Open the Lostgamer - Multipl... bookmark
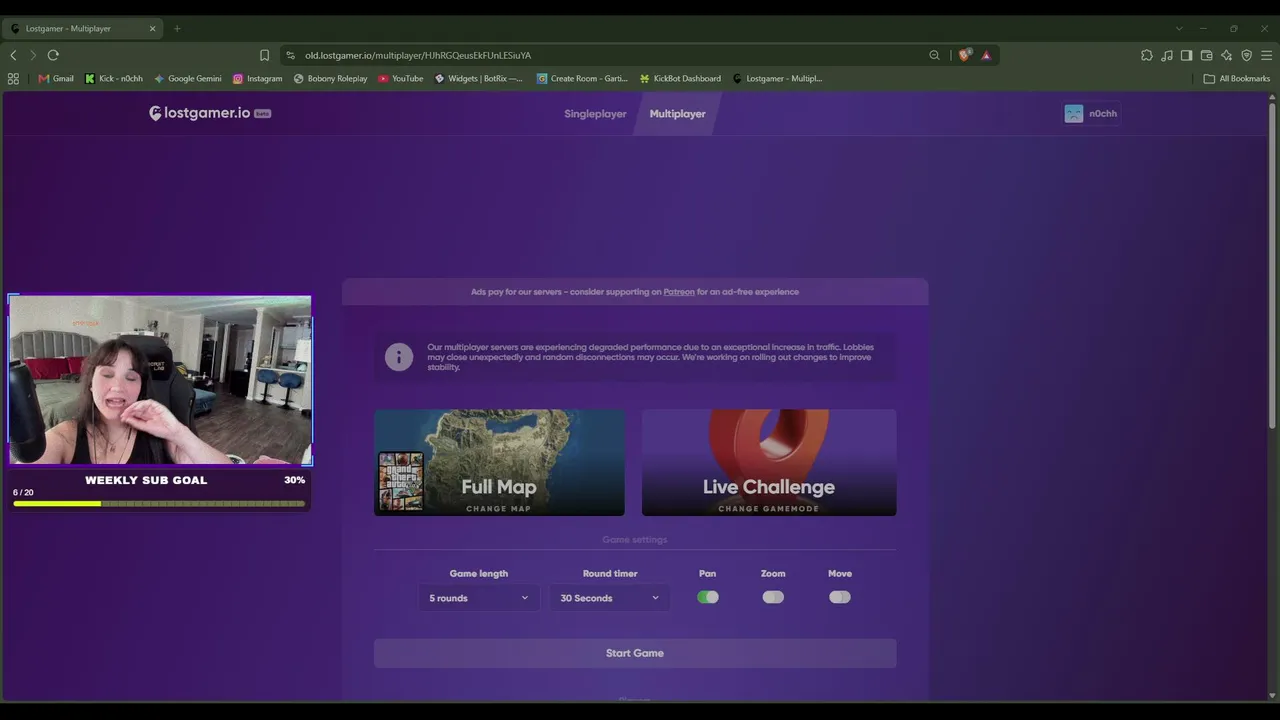The height and width of the screenshot is (720, 1280). point(778,78)
